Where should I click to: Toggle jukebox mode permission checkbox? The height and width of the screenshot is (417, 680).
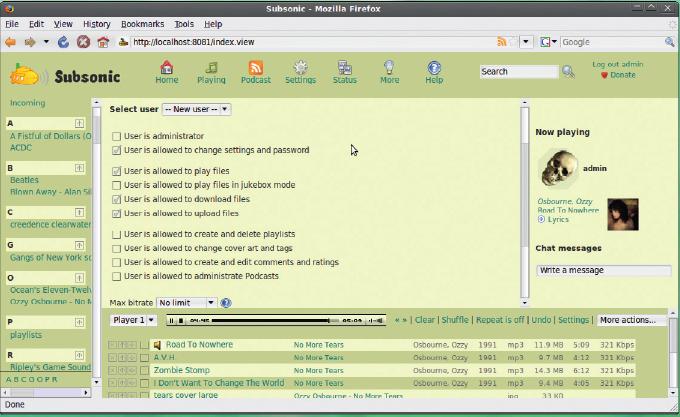coord(116,186)
